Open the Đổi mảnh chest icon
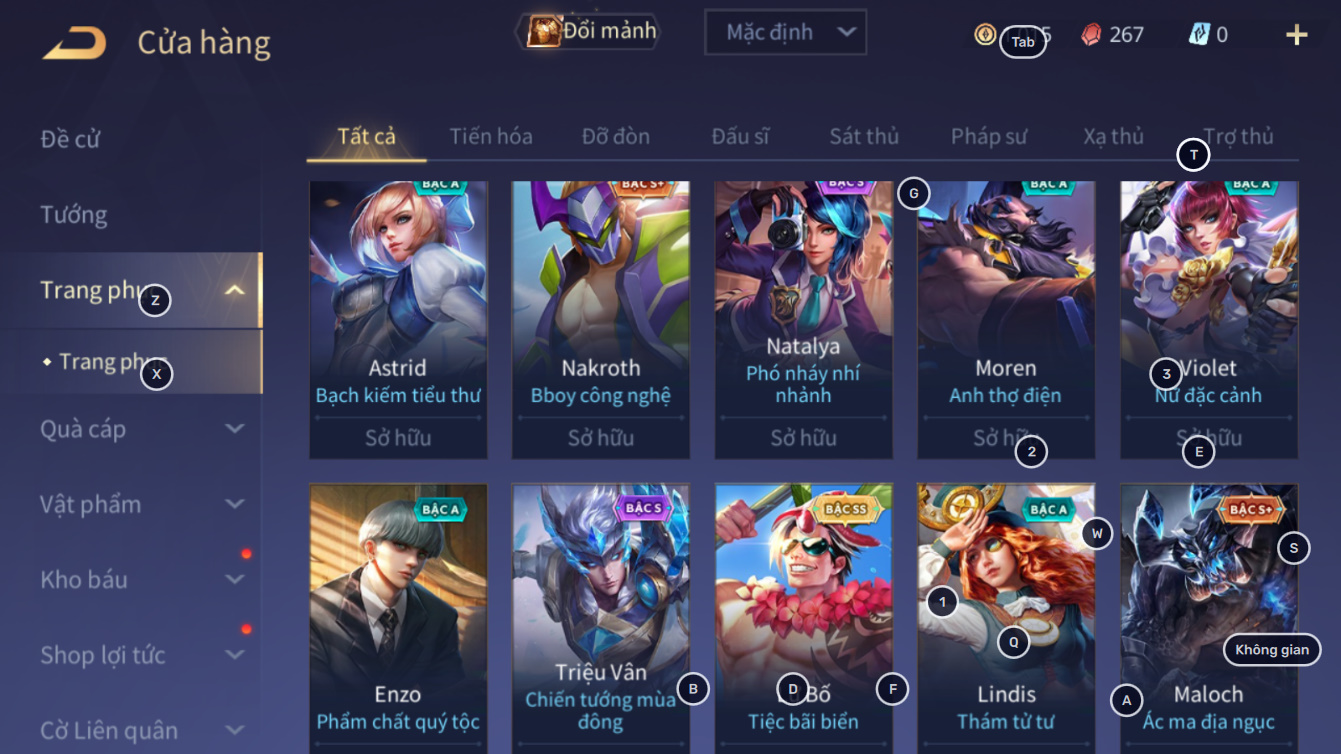Screen dimensions: 1341x754 point(545,31)
